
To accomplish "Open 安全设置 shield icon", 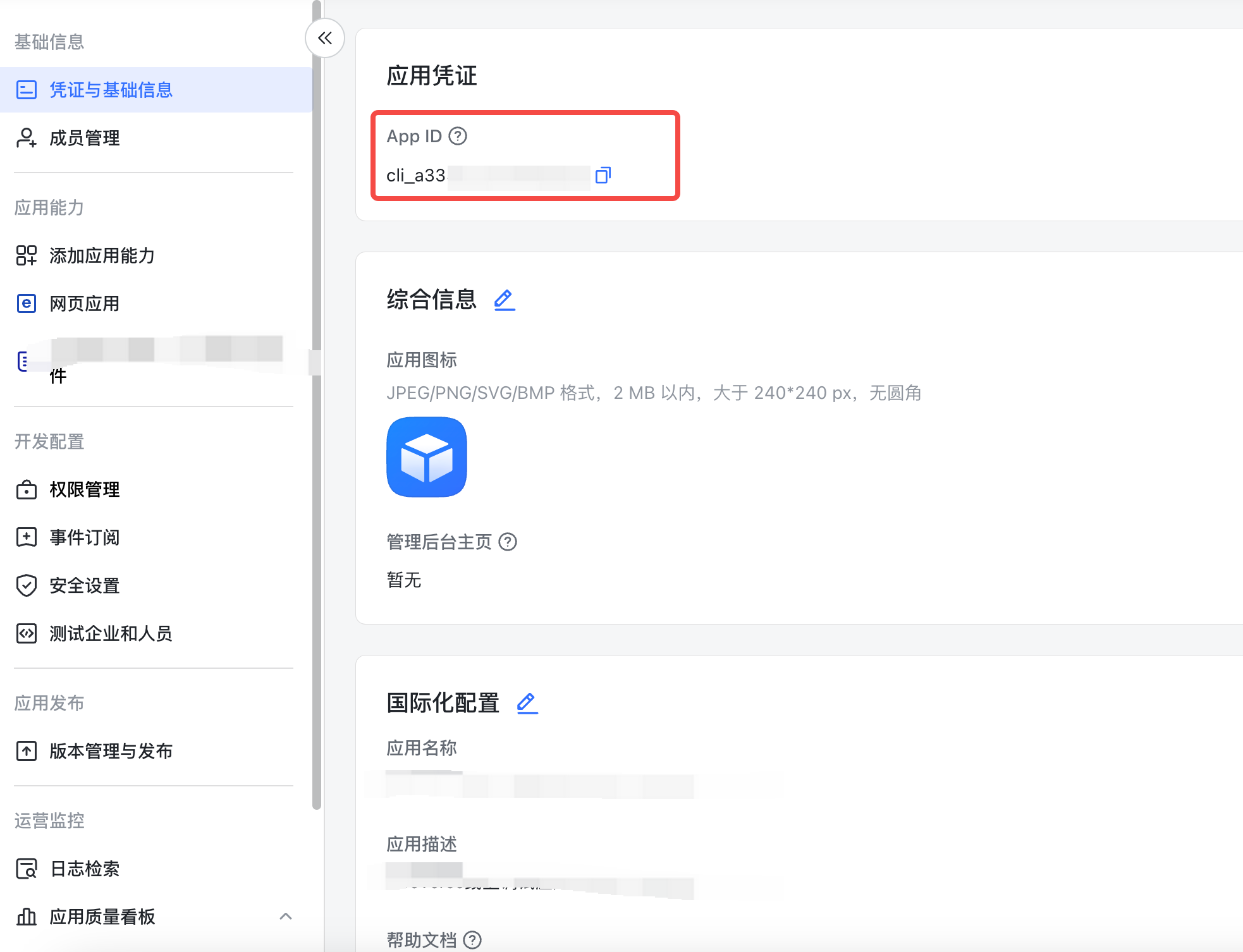I will pos(26,585).
